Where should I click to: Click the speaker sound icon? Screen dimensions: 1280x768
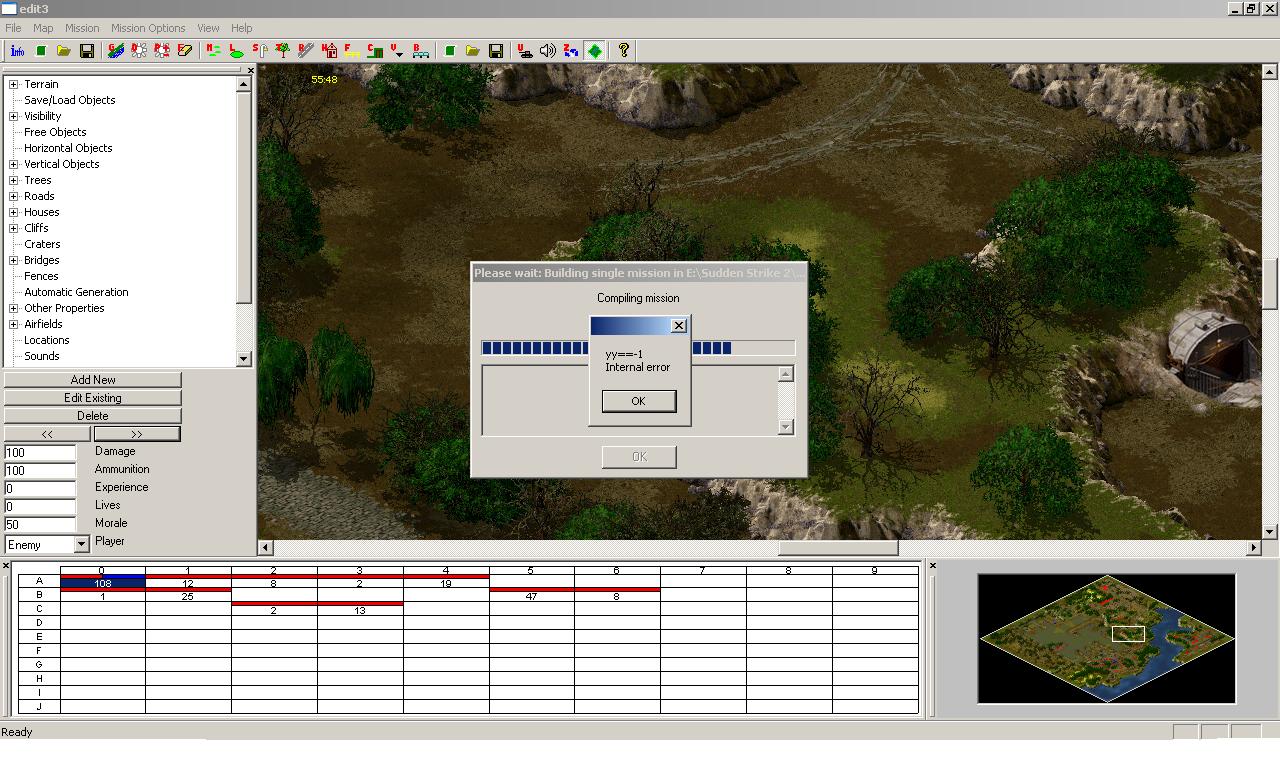pos(548,50)
